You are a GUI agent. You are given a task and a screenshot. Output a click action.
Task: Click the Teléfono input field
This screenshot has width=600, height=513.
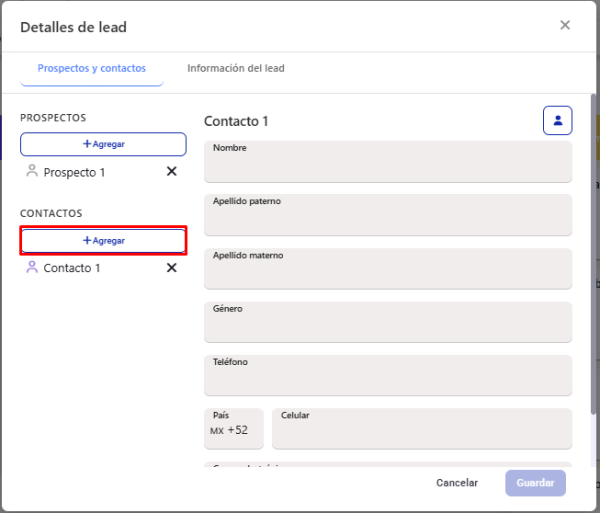[388, 375]
